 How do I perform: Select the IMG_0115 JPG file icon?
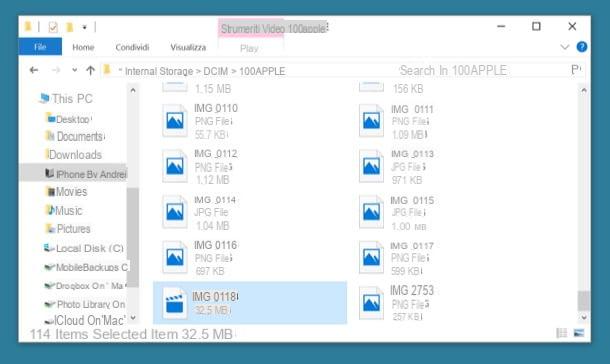click(x=372, y=212)
